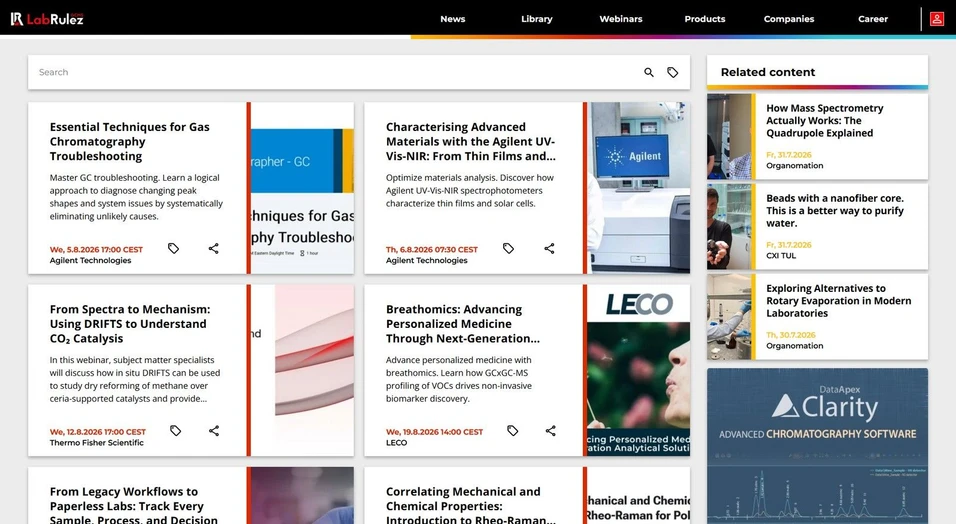The height and width of the screenshot is (524, 956).
Task: Open Library in top navigation
Action: (537, 19)
